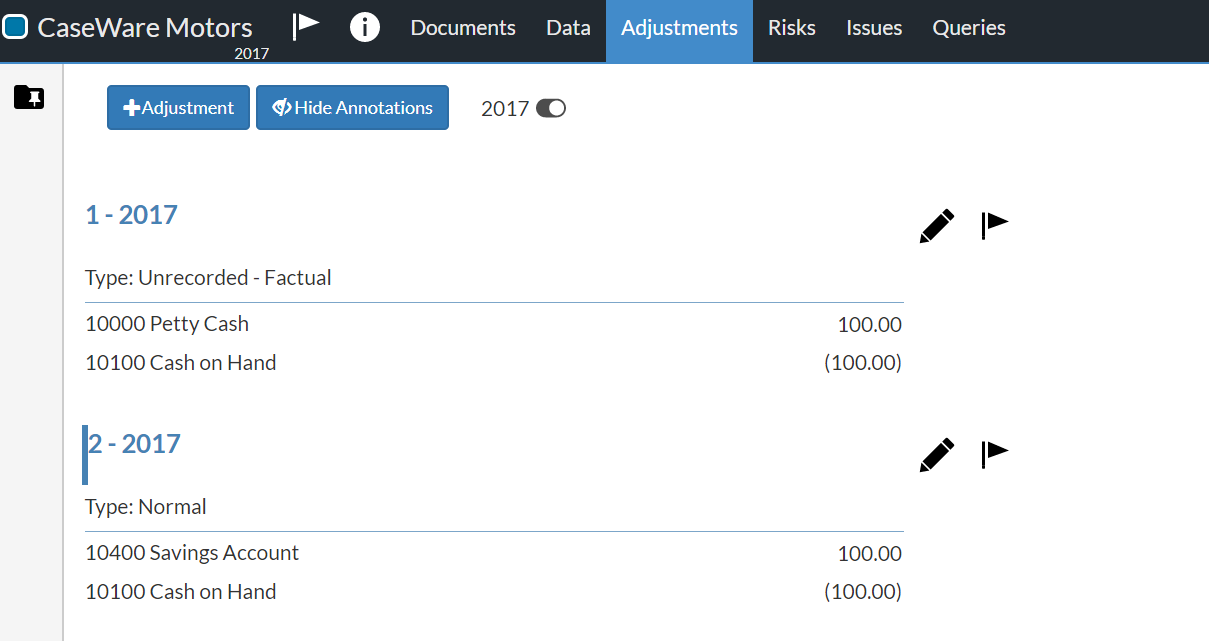Select the 10400 Savings Account line
This screenshot has width=1209, height=641.
click(192, 552)
